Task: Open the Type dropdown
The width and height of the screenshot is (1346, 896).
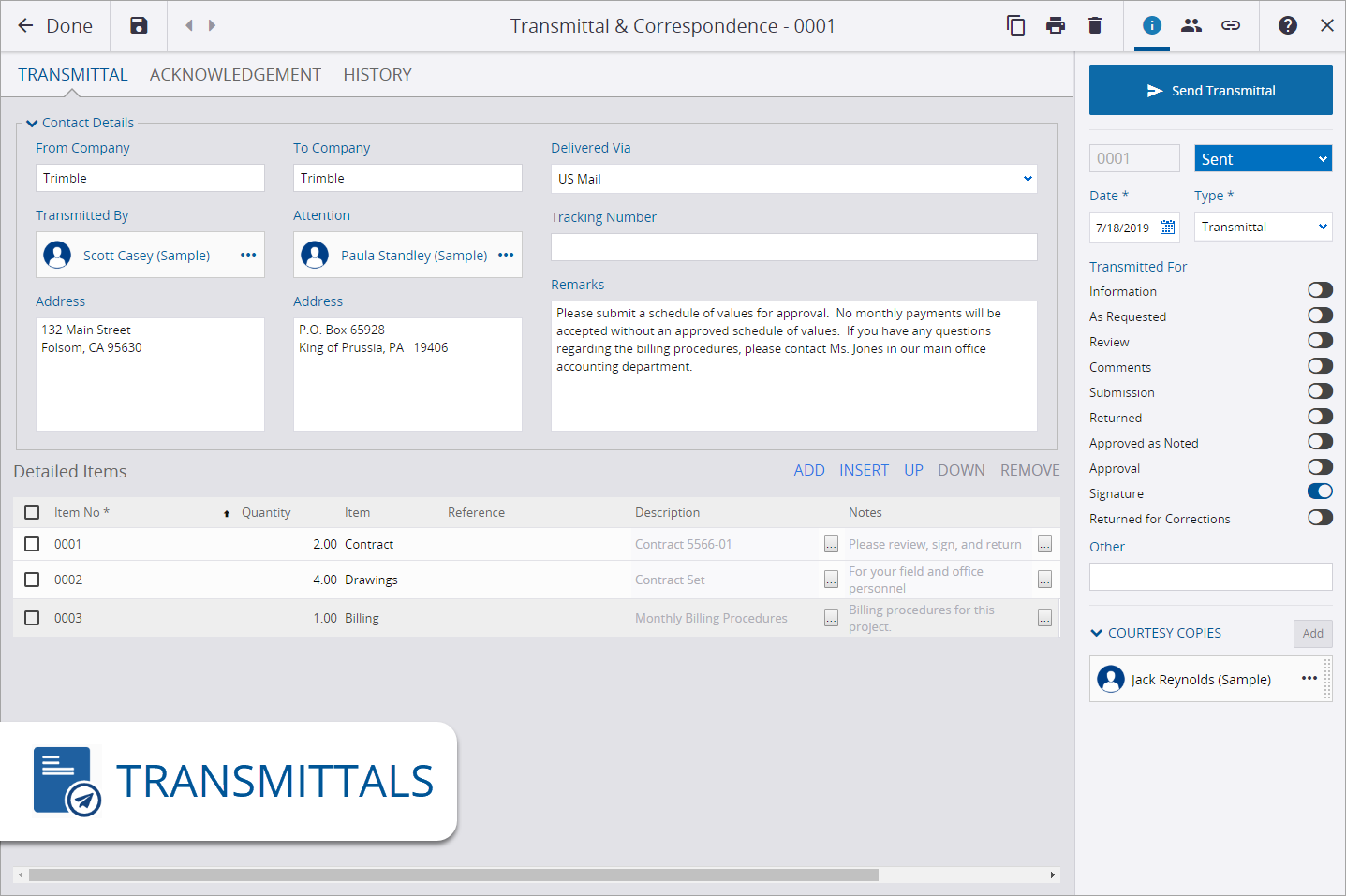Action: click(x=1264, y=227)
